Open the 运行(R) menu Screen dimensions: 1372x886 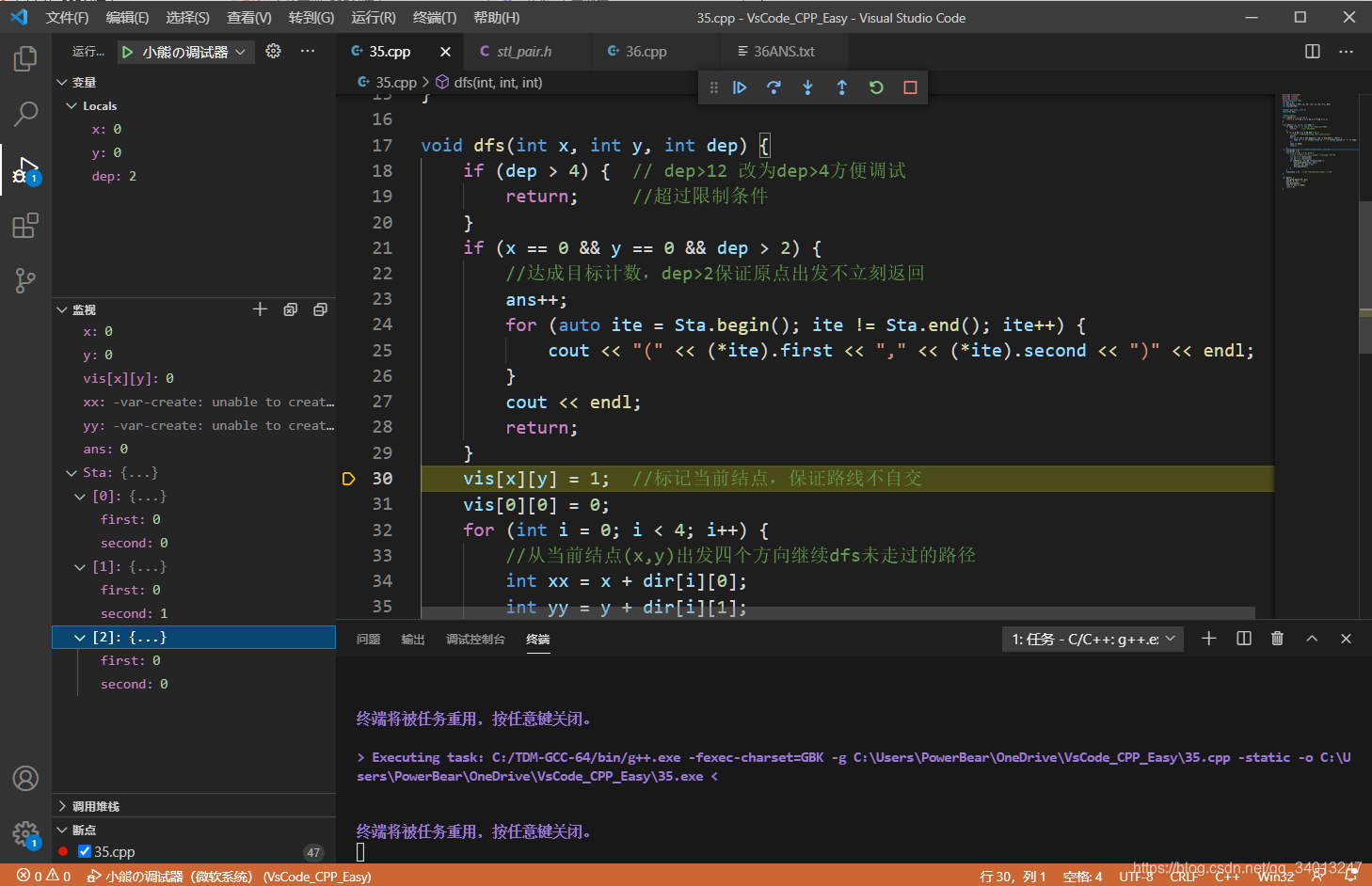374,18
